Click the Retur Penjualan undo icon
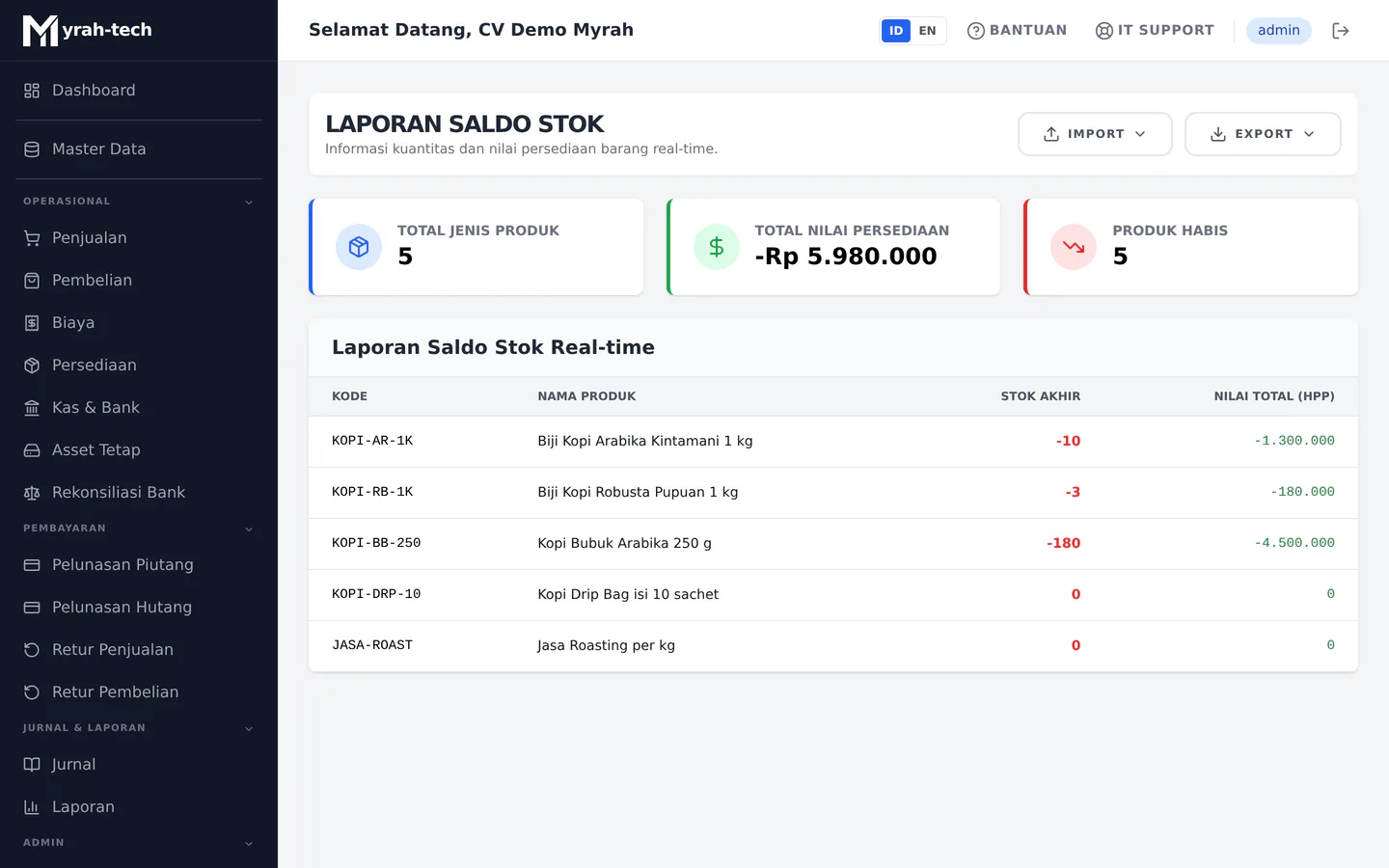The height and width of the screenshot is (868, 1389). [32, 650]
